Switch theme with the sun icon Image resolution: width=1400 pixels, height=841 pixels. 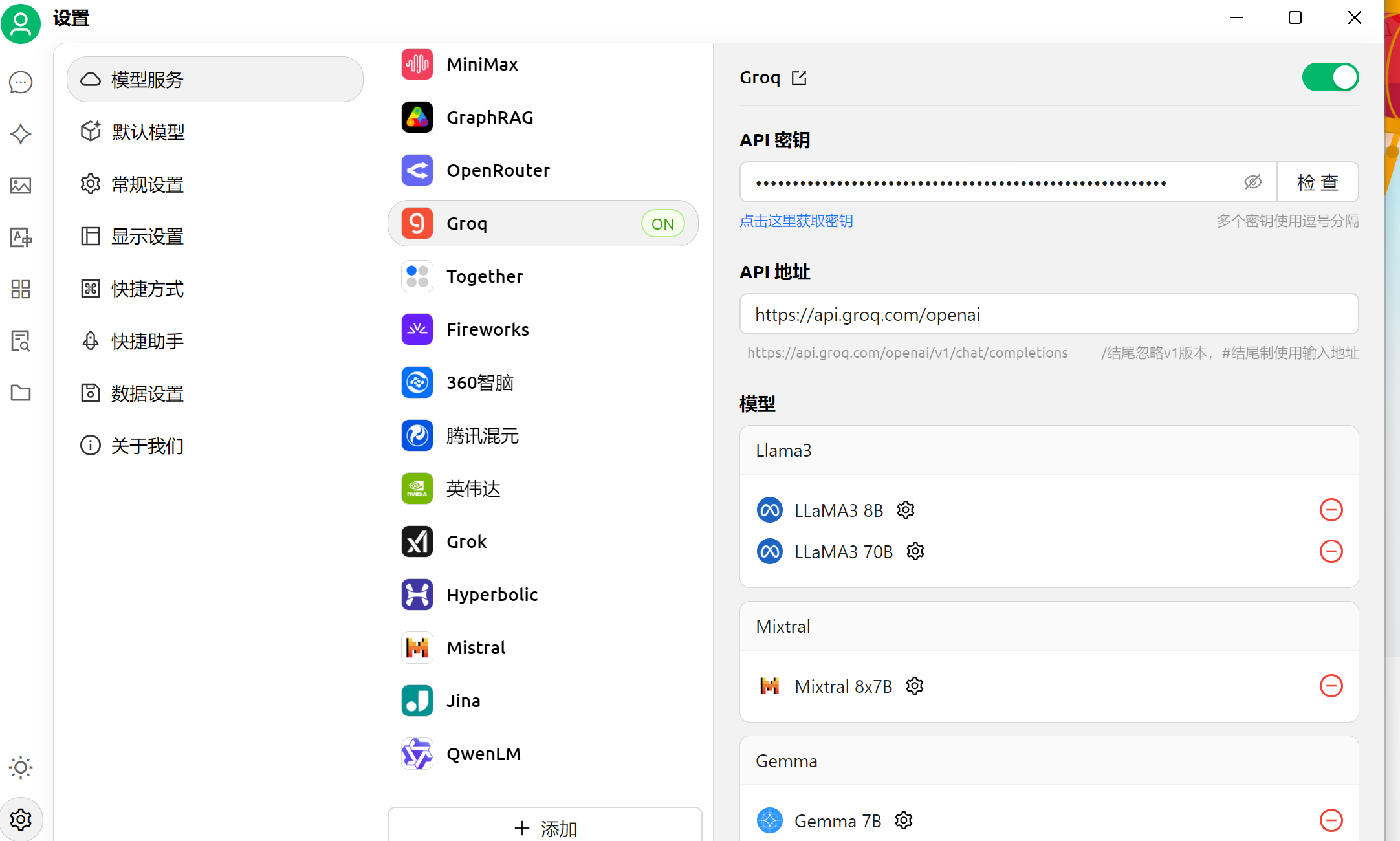[x=21, y=767]
